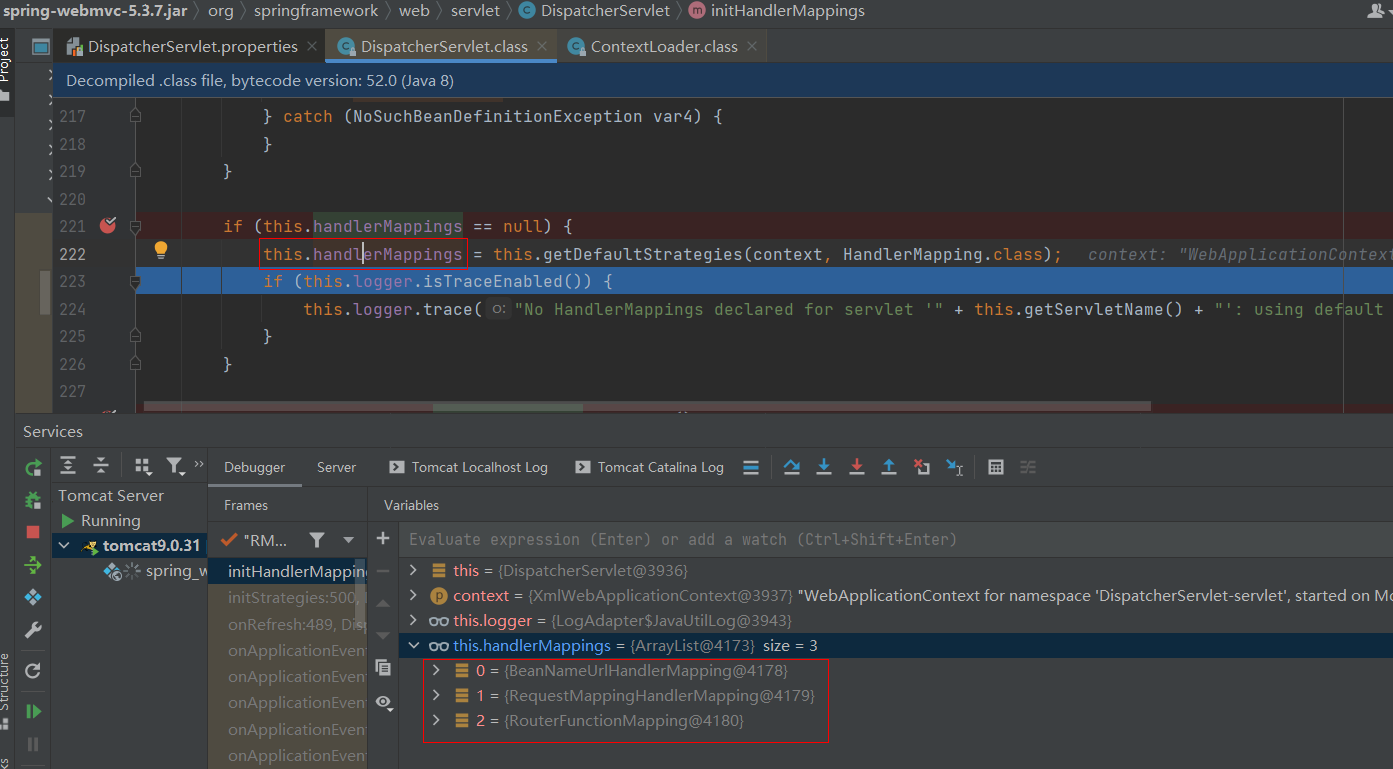Expand element 0 BeanNameUrlHandlerMapping

pyautogui.click(x=436, y=670)
